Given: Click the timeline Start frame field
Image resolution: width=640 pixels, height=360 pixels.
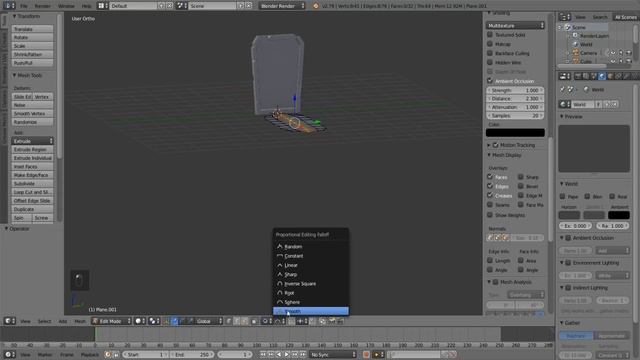Looking at the screenshot, I should [146, 355].
